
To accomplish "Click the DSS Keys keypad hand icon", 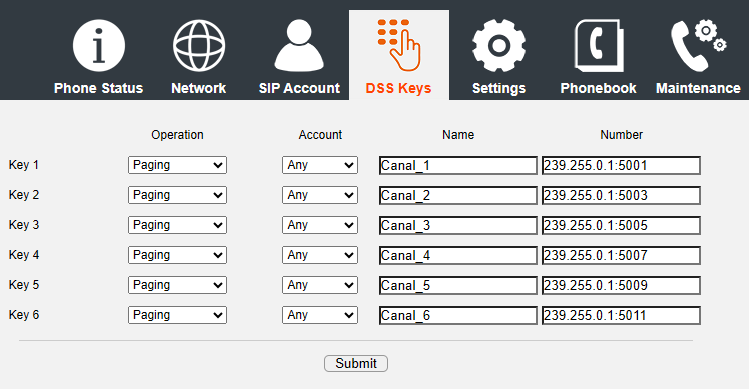I will (x=399, y=45).
